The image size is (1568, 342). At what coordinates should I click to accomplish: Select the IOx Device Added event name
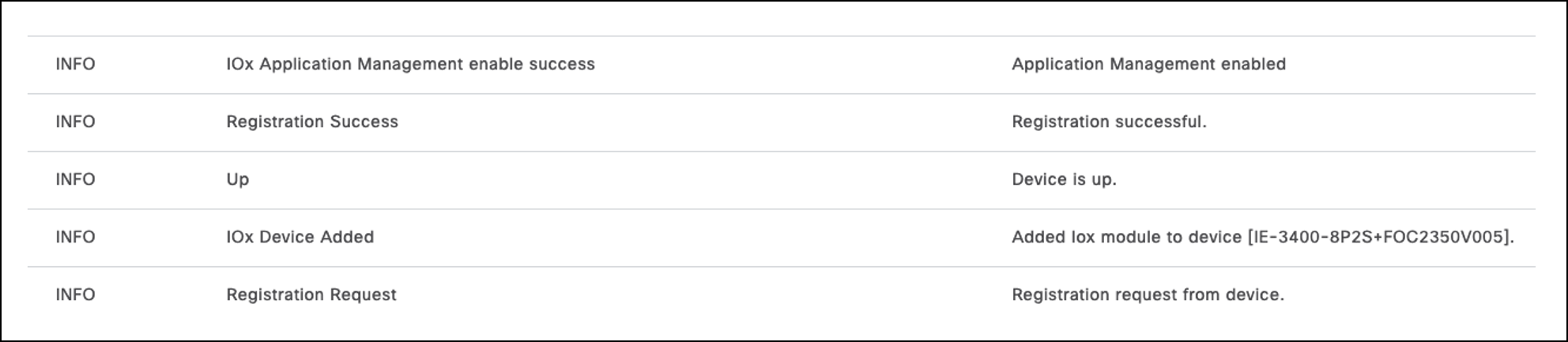tap(300, 237)
